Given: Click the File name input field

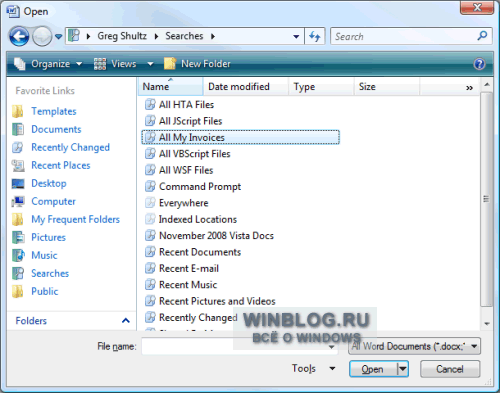Looking at the screenshot, I should tap(240, 347).
